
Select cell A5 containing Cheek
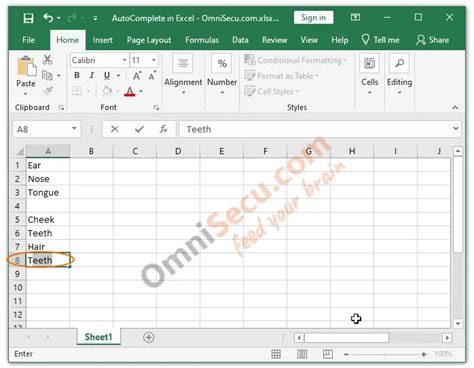tap(48, 219)
